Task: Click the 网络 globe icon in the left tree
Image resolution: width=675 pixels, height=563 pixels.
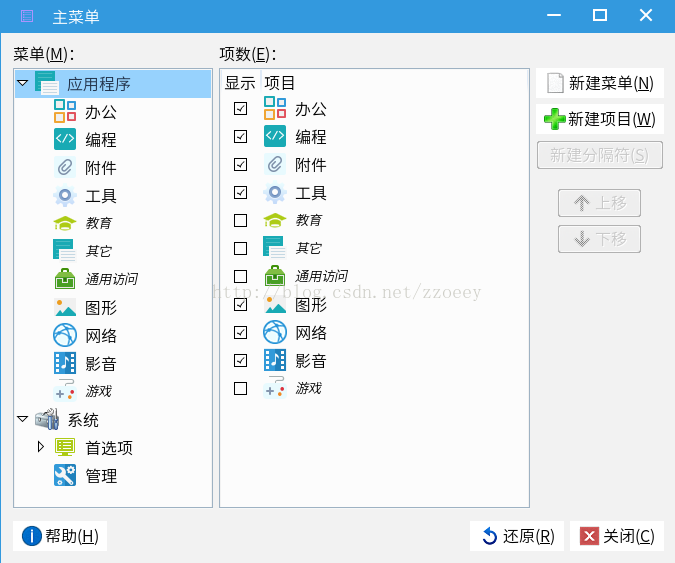Action: click(65, 335)
